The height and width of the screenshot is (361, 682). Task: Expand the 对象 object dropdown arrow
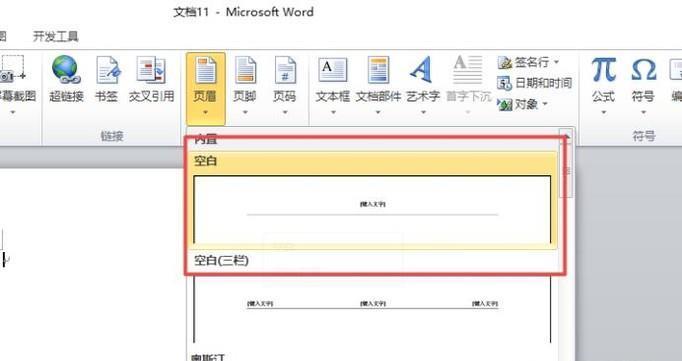point(545,104)
